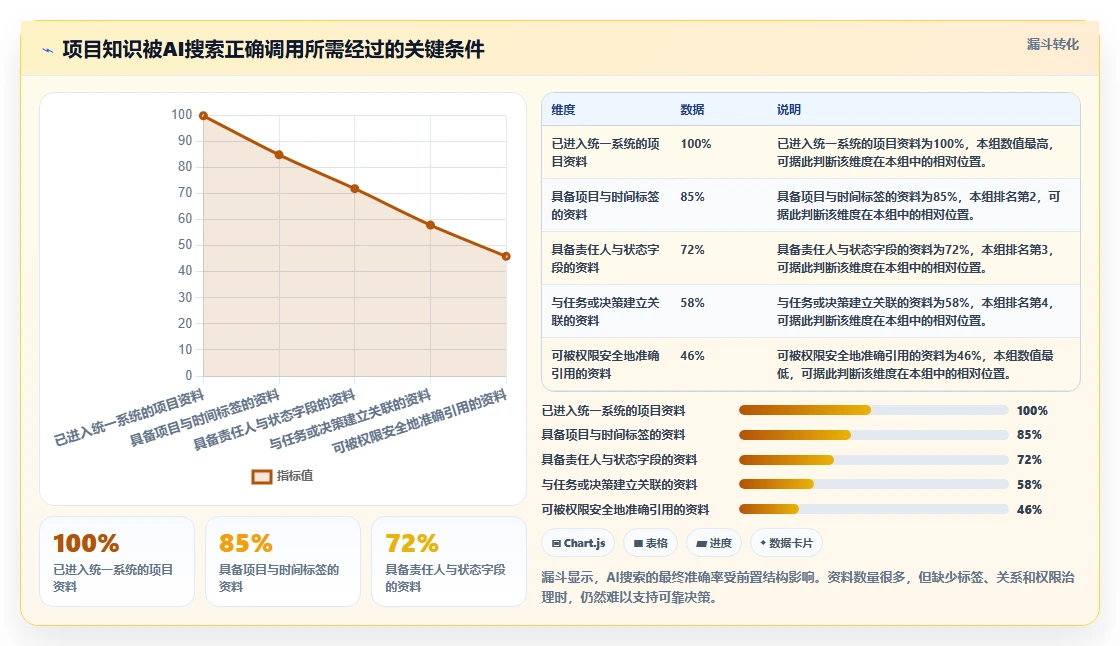Select table value 85%

click(692, 197)
